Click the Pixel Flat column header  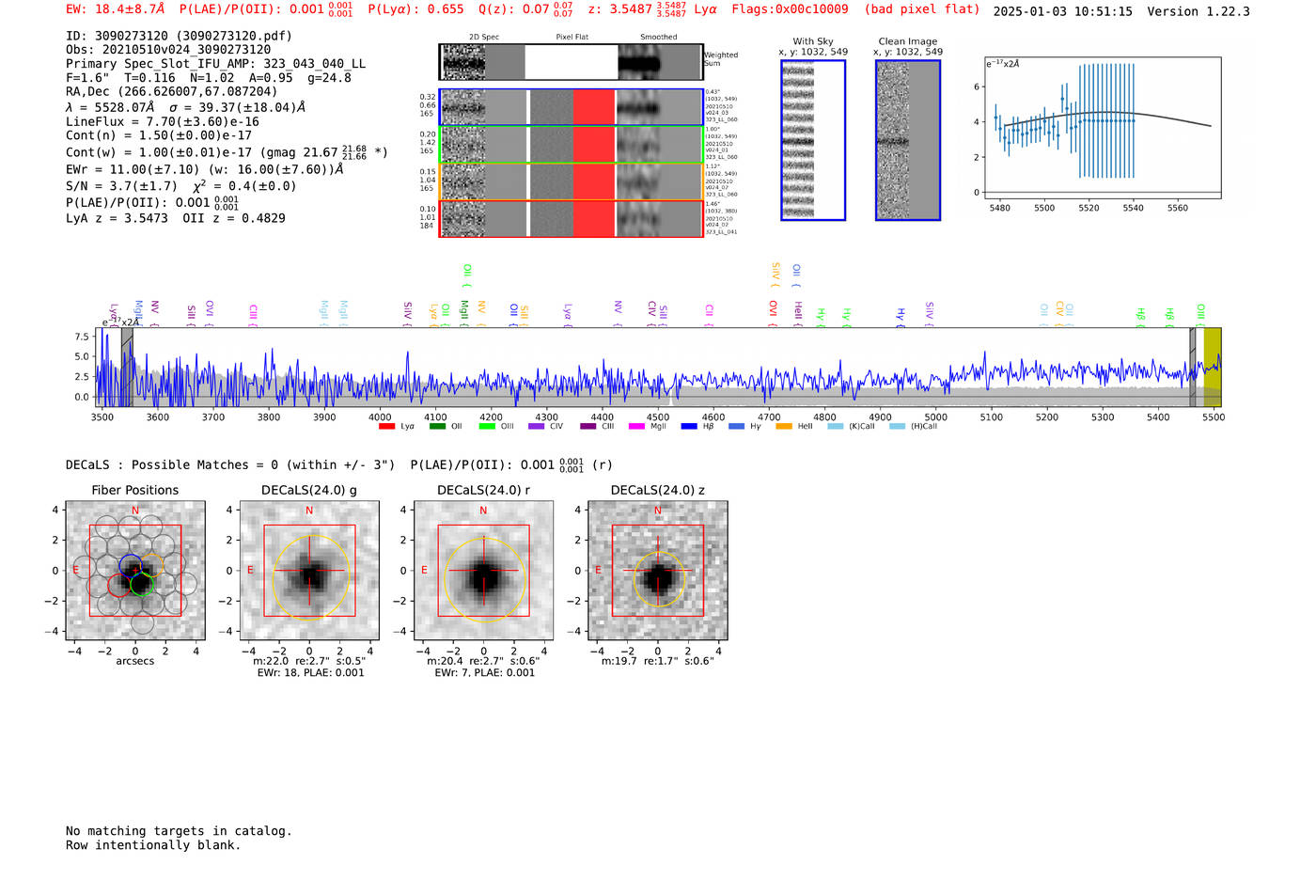(572, 38)
